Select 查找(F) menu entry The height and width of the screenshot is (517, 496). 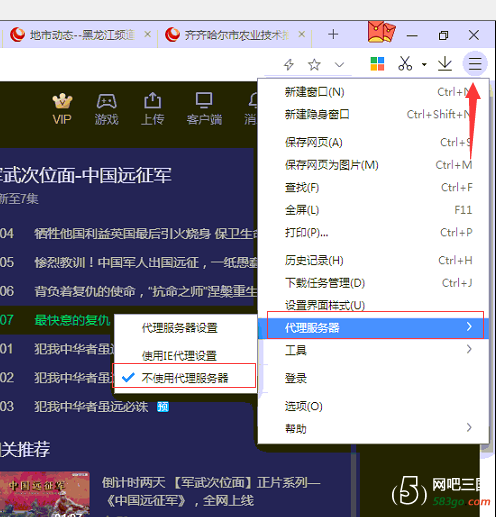pos(374,188)
